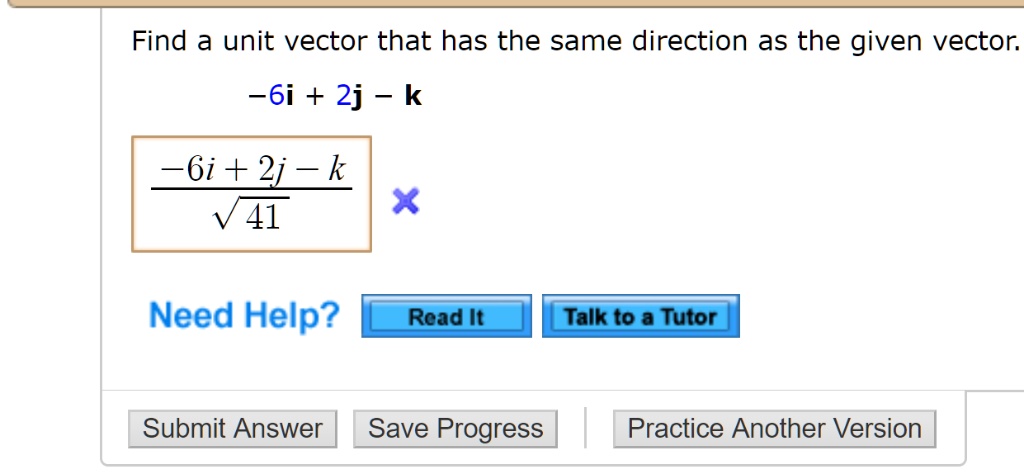Click the bold k in the given vector
This screenshot has width=1024, height=474.
click(413, 96)
